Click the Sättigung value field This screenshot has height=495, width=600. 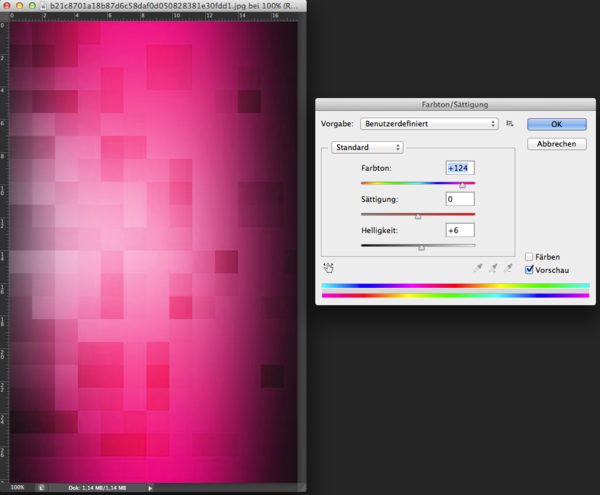(x=460, y=199)
